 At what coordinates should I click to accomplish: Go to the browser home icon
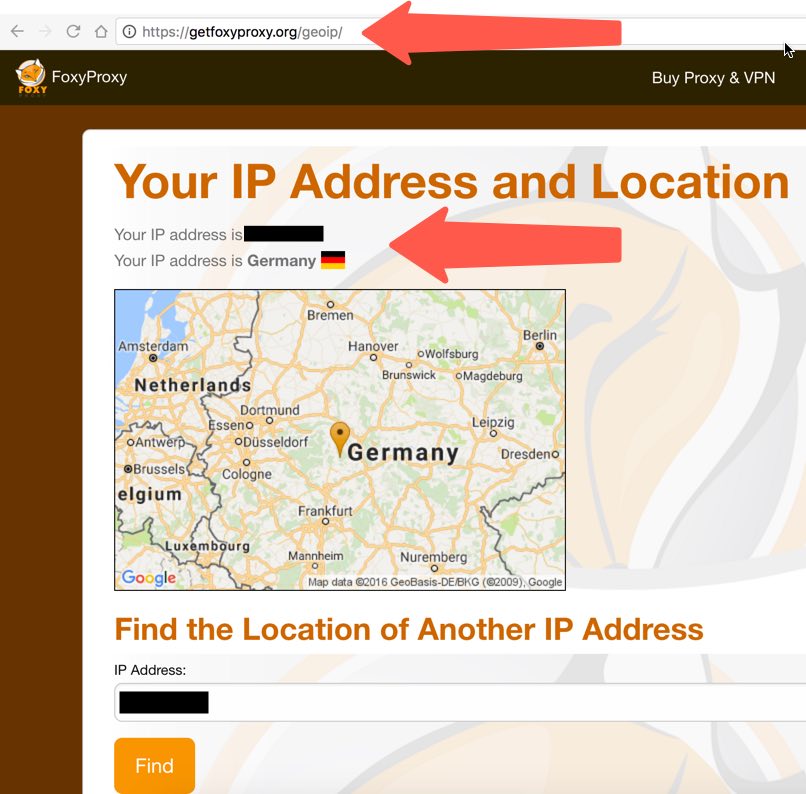[x=101, y=31]
